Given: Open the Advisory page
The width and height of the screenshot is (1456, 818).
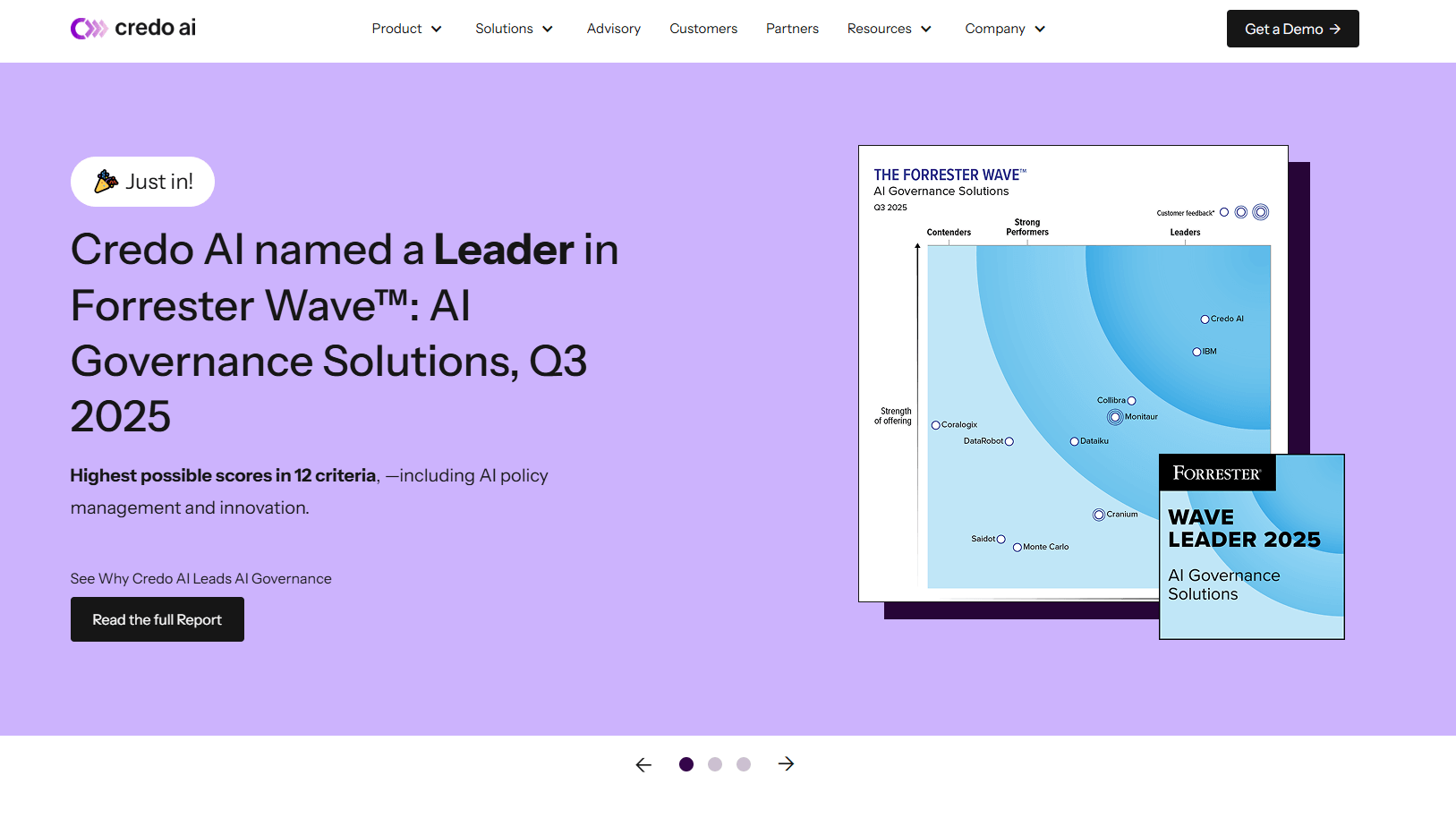Looking at the screenshot, I should (613, 29).
